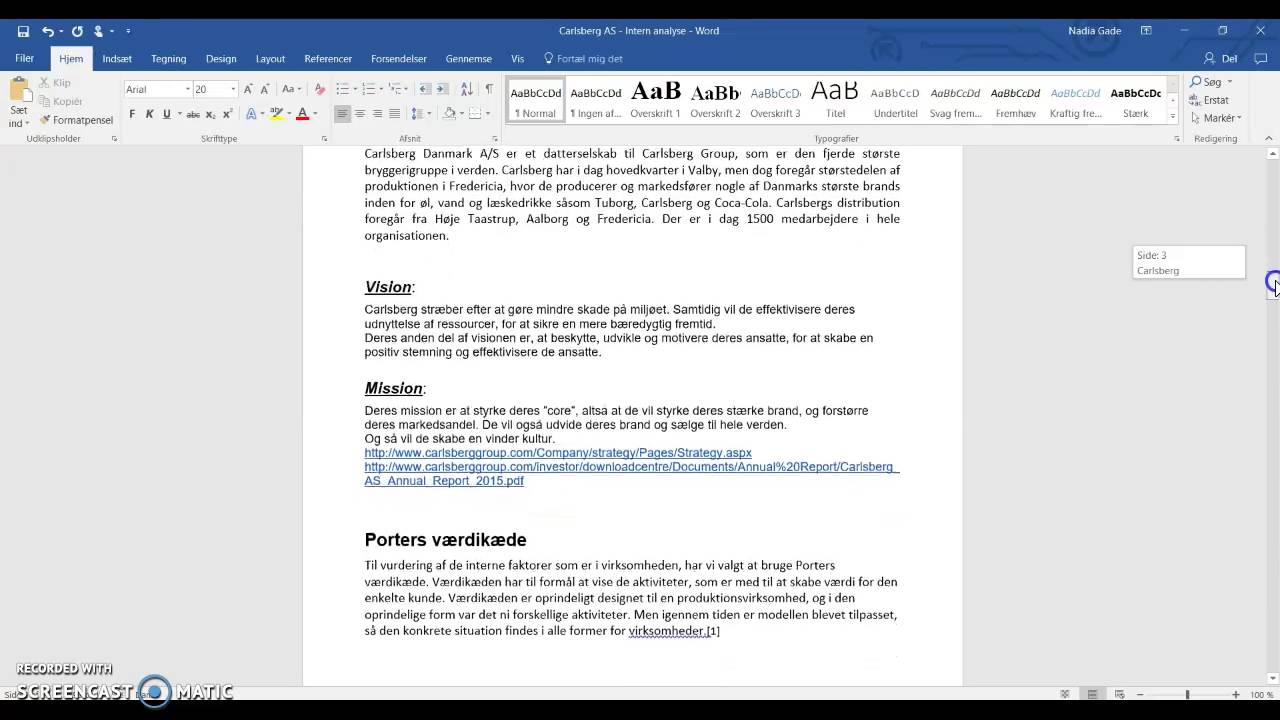Open the Skrifttype font dialog launcher
This screenshot has height=720, width=1280.
(324, 139)
